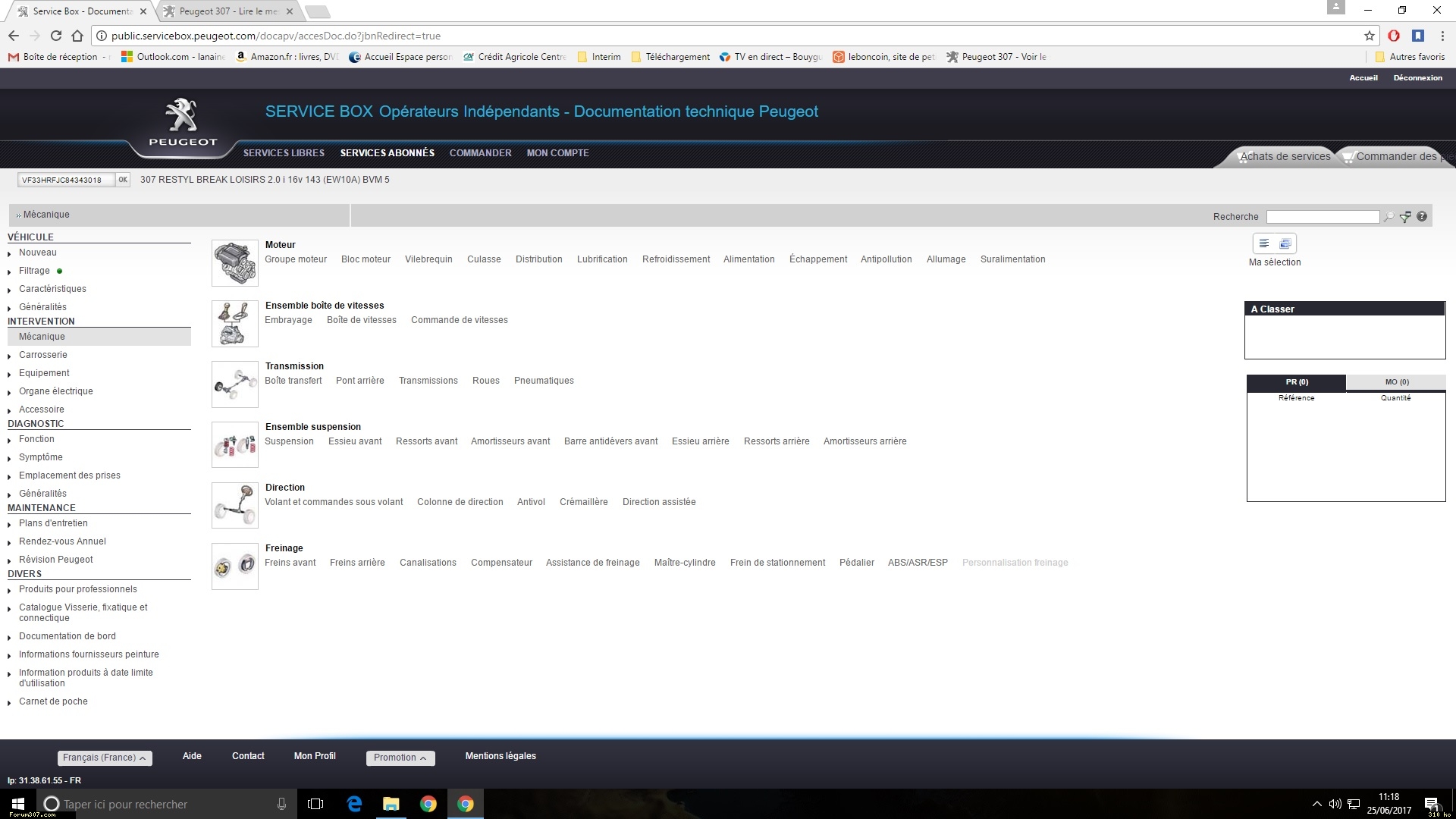Screen dimensions: 1456x819
Task: Open help with the question mark icon
Action: (x=1422, y=217)
